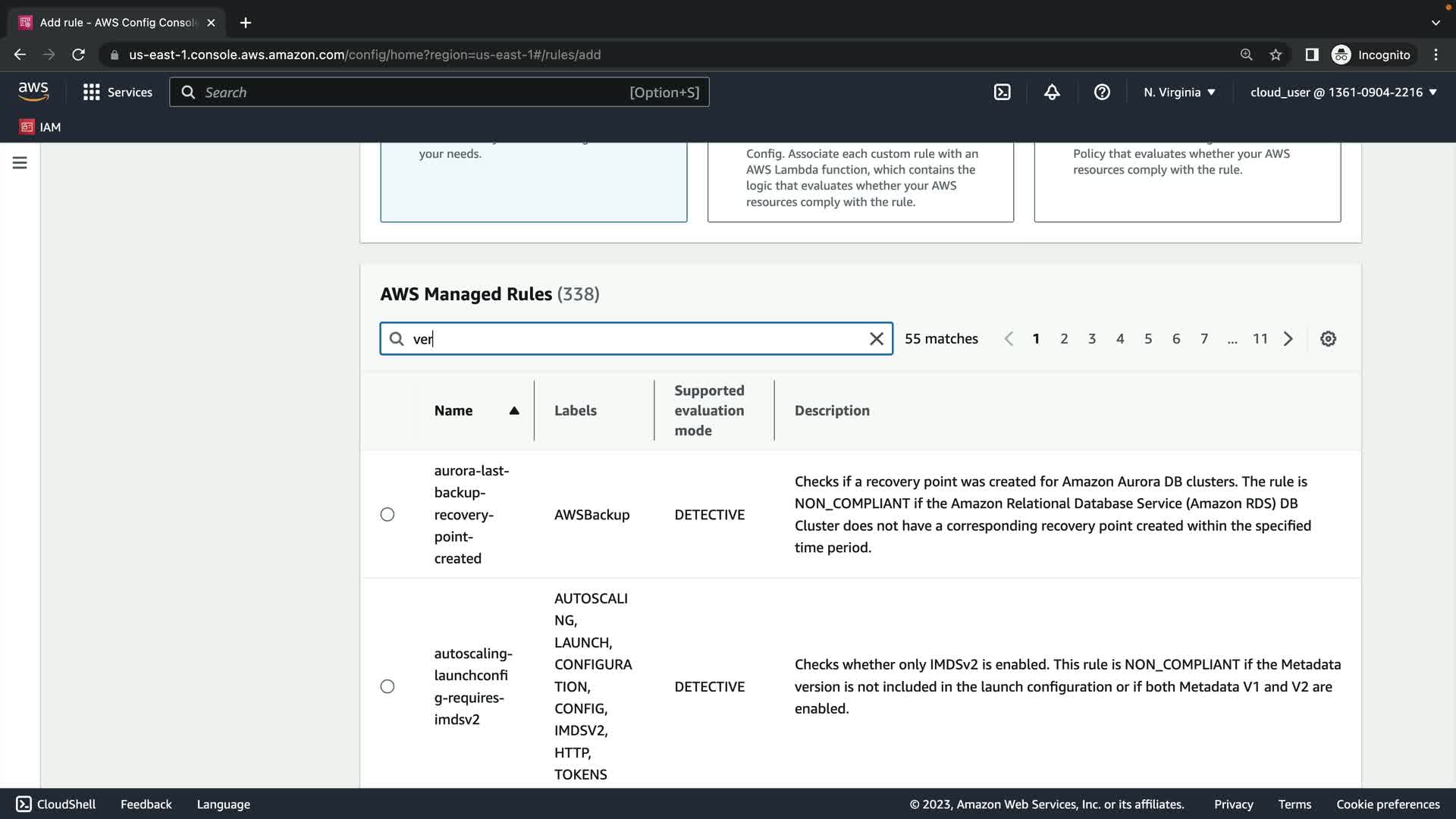Open the N. Virginia region dropdown
The height and width of the screenshot is (819, 1456).
(x=1179, y=92)
